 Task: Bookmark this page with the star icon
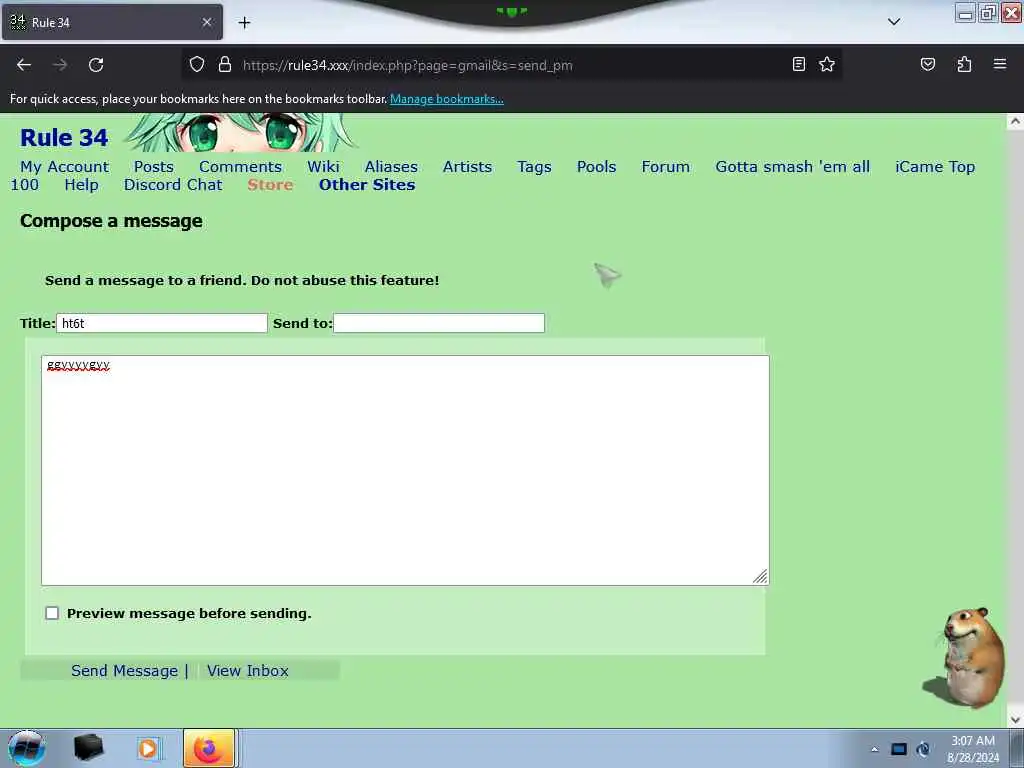click(827, 64)
